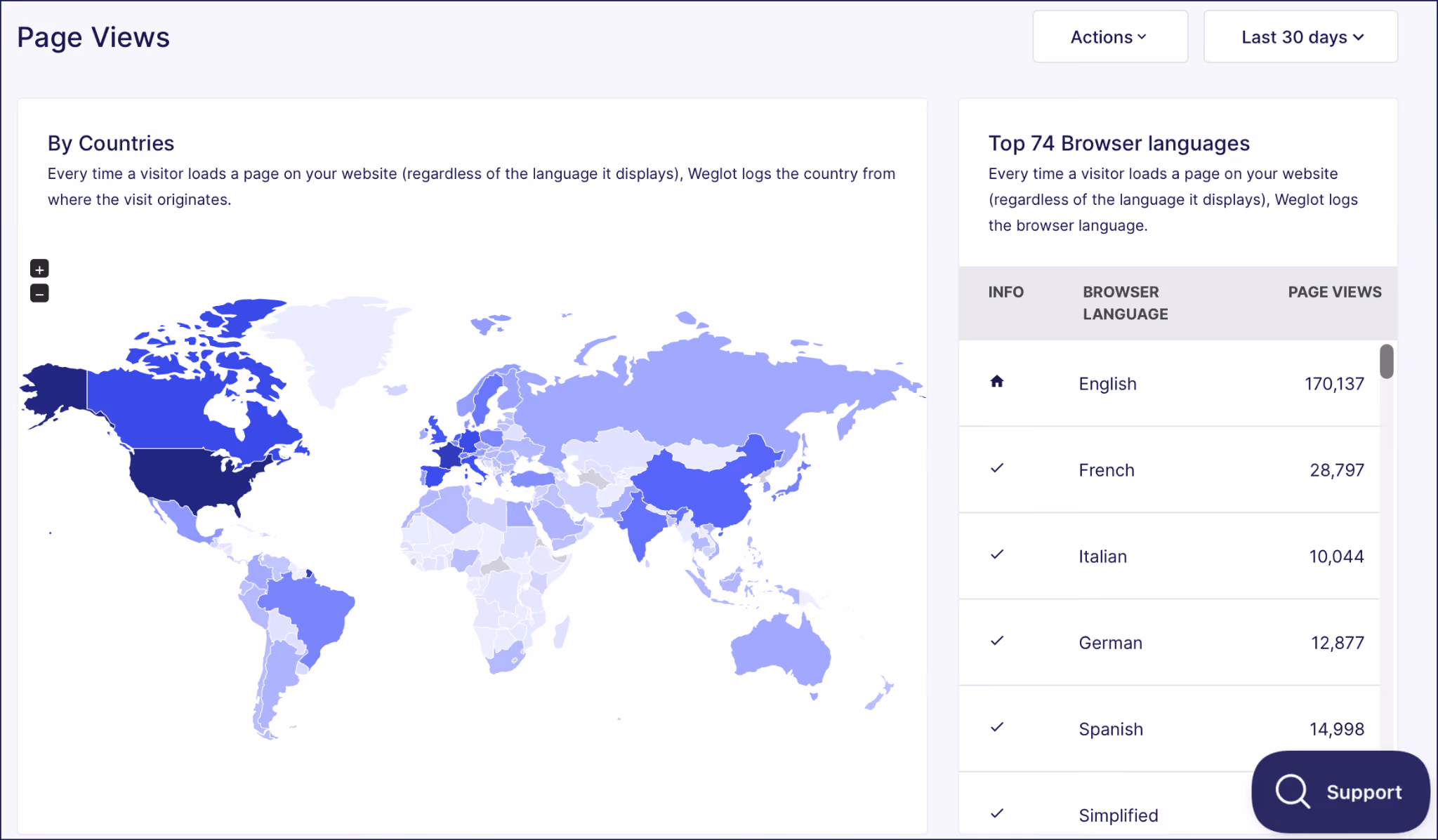1438x840 pixels.
Task: Select the English language row label
Action: point(1107,384)
